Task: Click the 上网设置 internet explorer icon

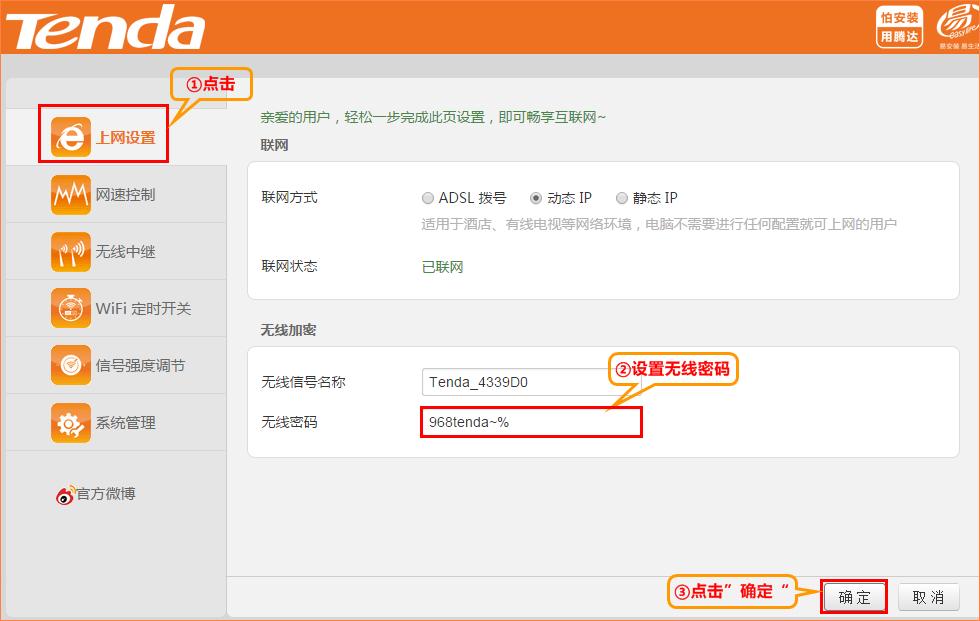Action: coord(71,137)
